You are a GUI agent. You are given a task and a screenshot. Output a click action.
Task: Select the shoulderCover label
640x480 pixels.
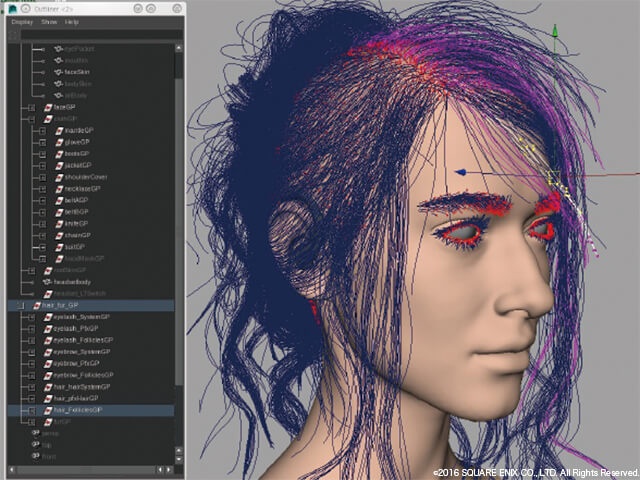click(86, 178)
